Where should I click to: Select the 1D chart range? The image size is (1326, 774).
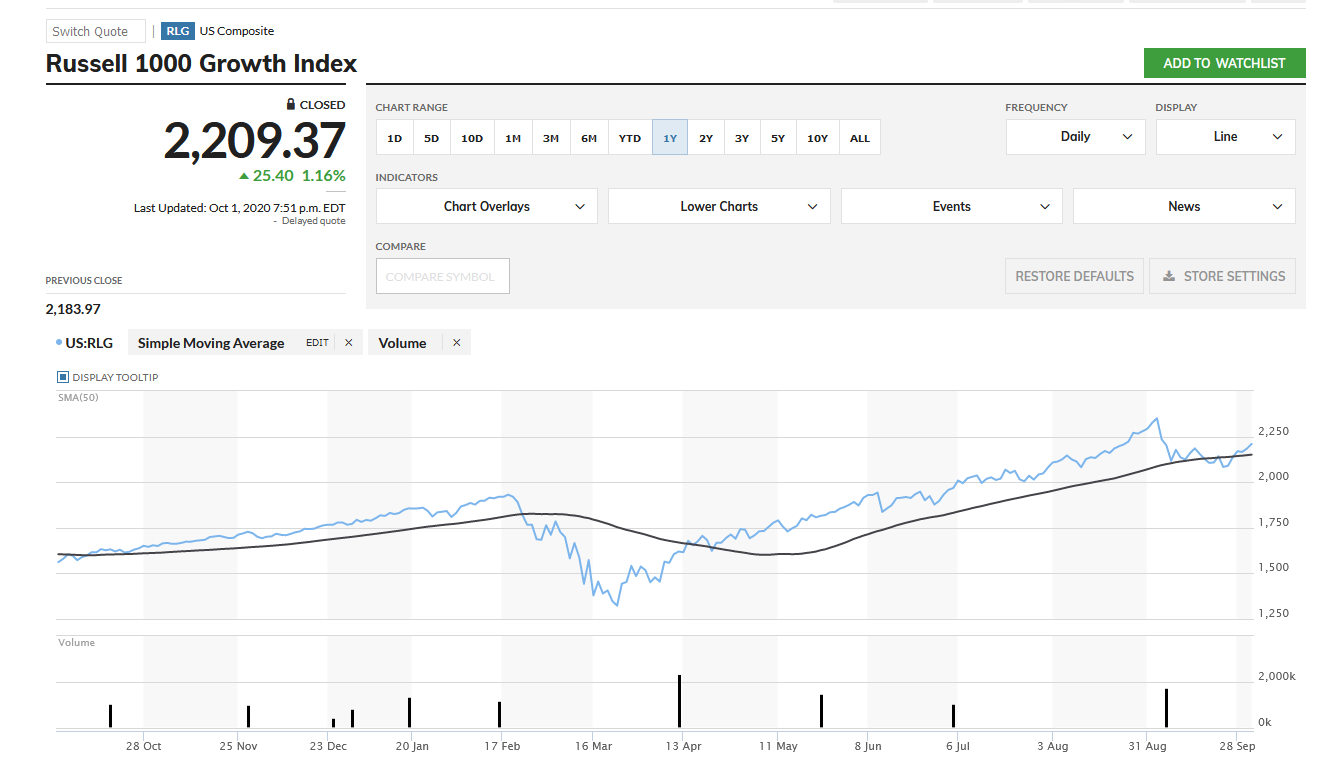[394, 138]
